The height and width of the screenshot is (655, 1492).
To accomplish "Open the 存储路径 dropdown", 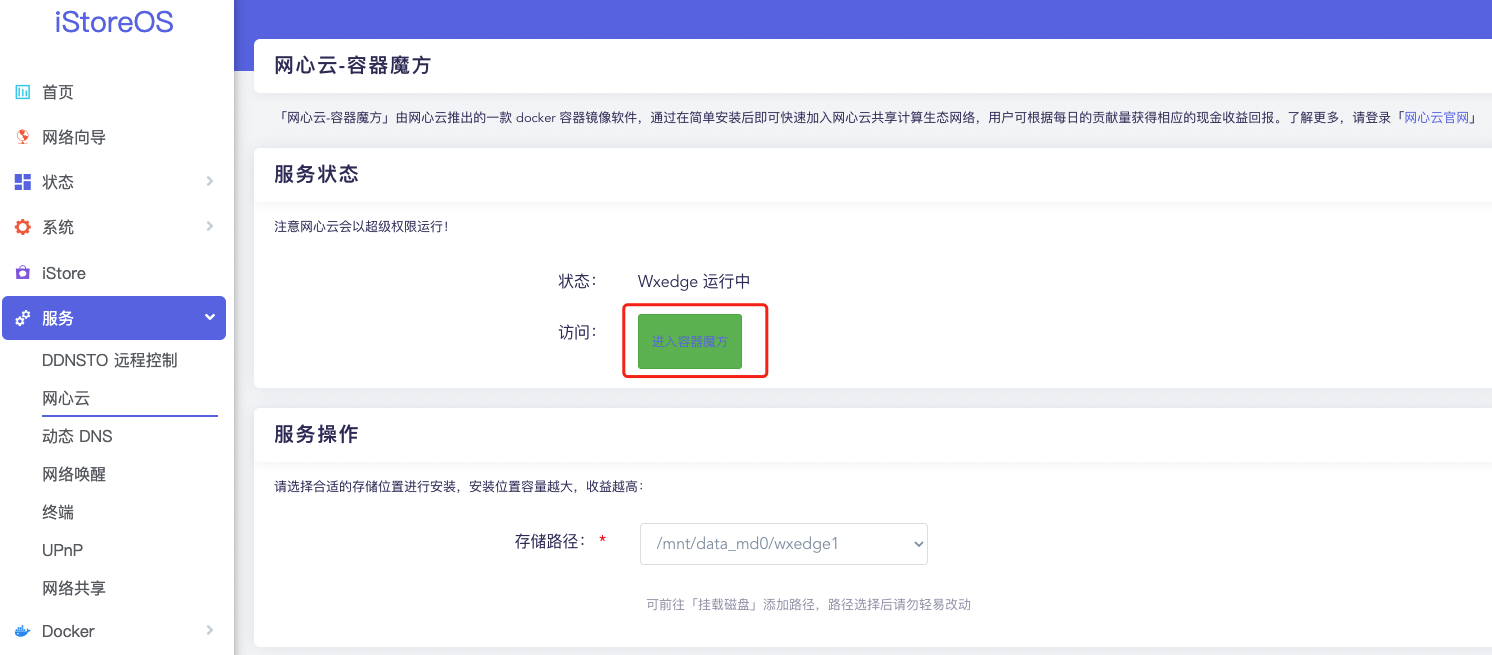I will tap(784, 544).
